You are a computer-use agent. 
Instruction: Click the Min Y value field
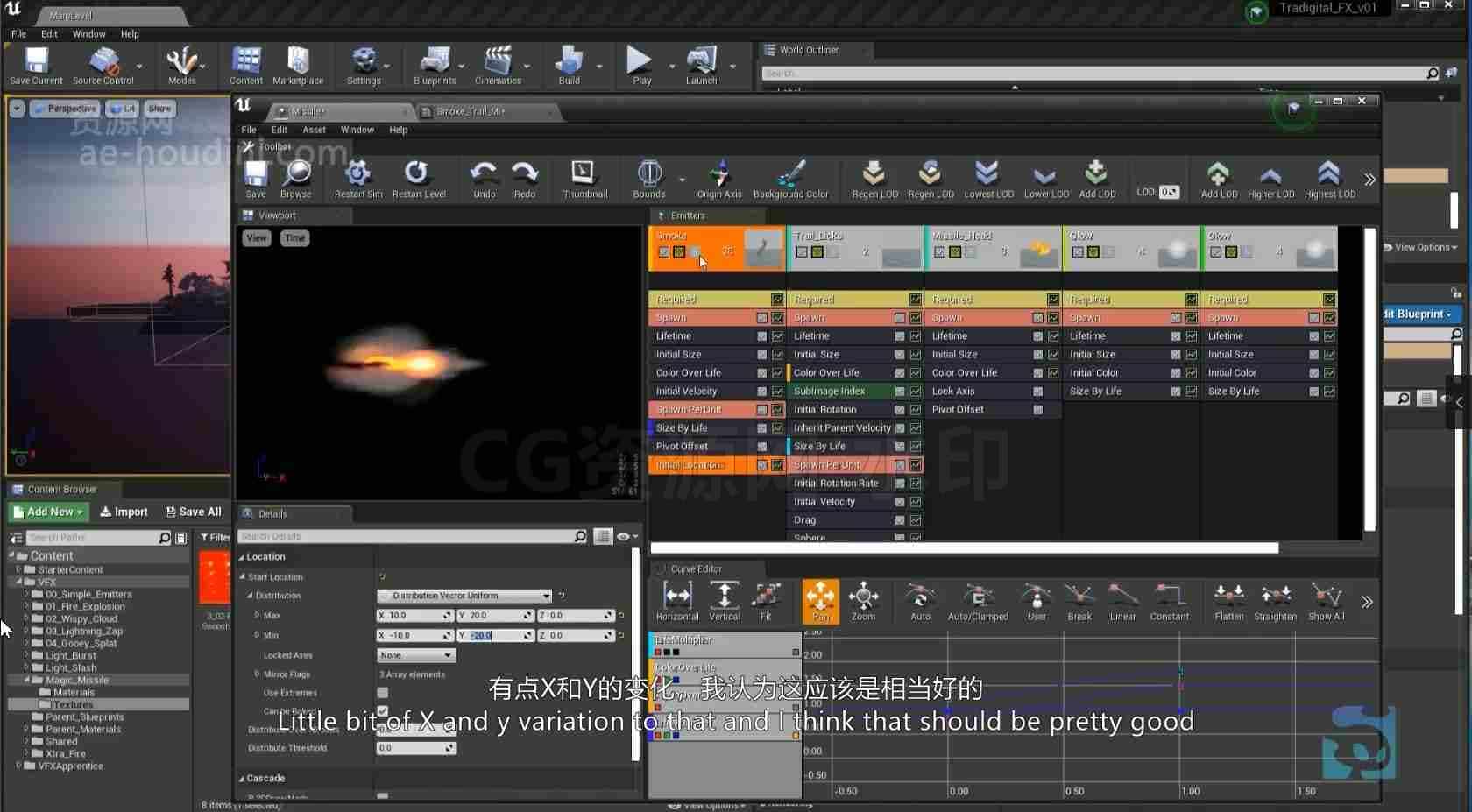tap(495, 635)
